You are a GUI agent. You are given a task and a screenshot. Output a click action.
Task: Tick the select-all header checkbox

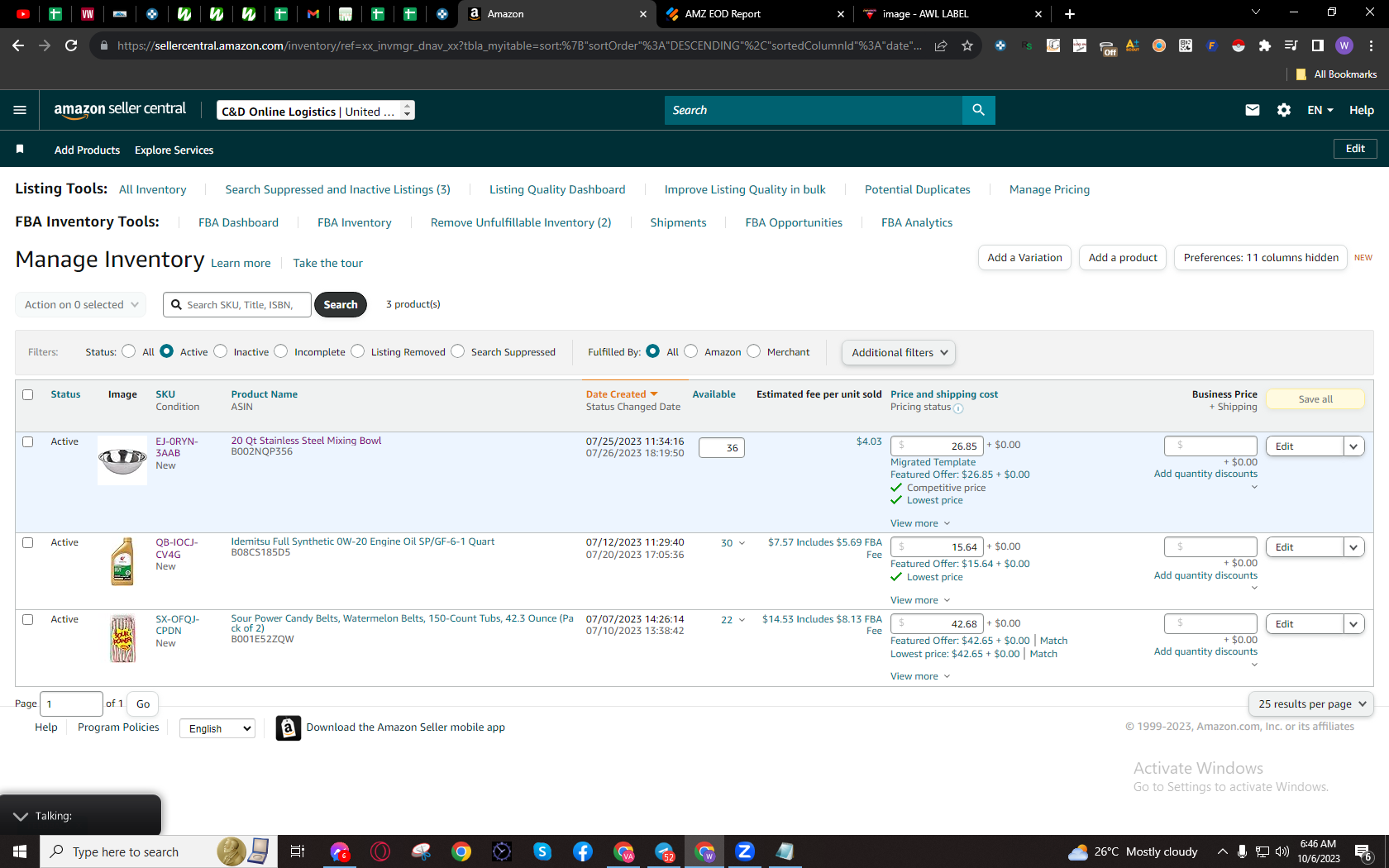(x=28, y=394)
